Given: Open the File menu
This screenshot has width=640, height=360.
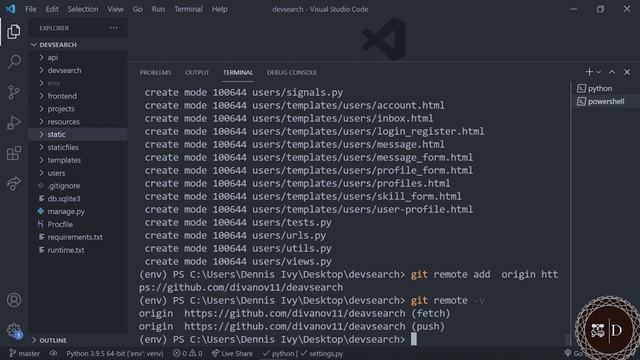Looking at the screenshot, I should click(31, 9).
